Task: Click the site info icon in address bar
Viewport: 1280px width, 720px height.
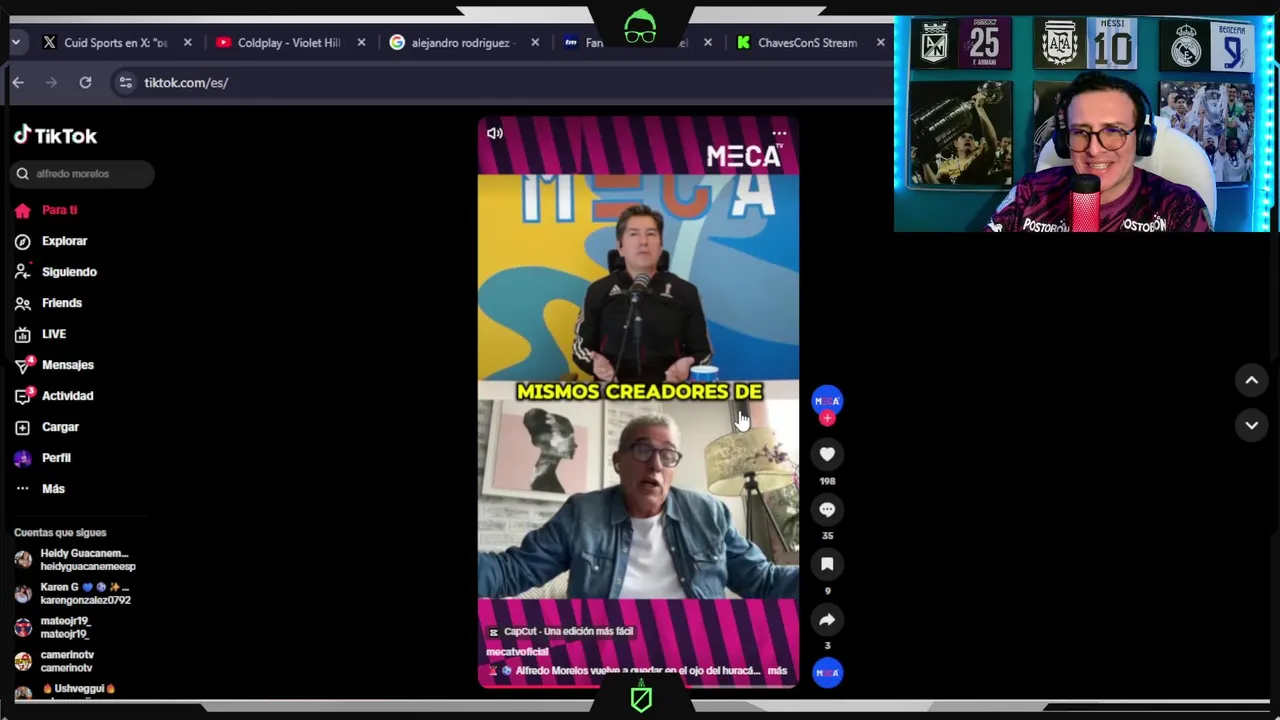Action: (125, 82)
